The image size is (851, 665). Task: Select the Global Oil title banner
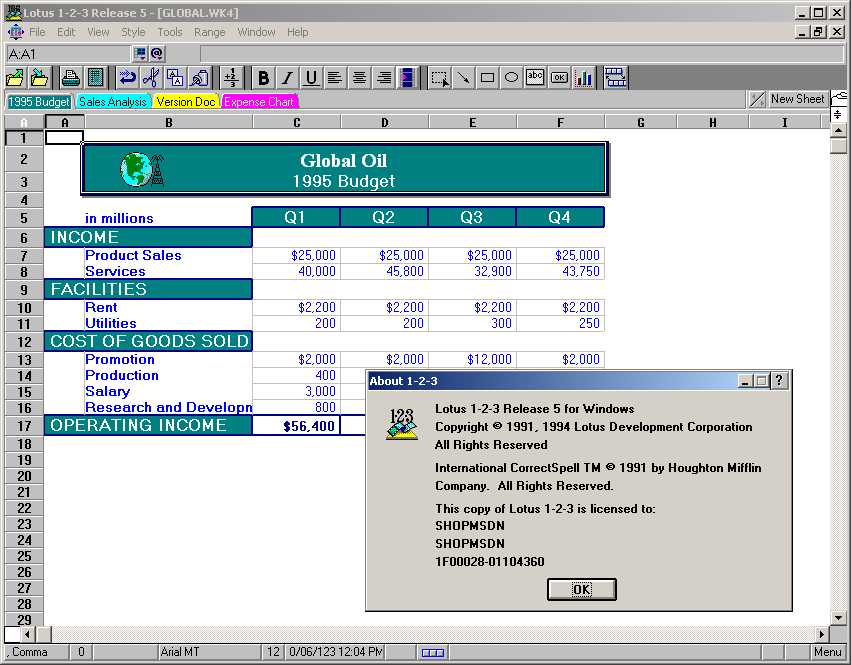click(x=344, y=169)
